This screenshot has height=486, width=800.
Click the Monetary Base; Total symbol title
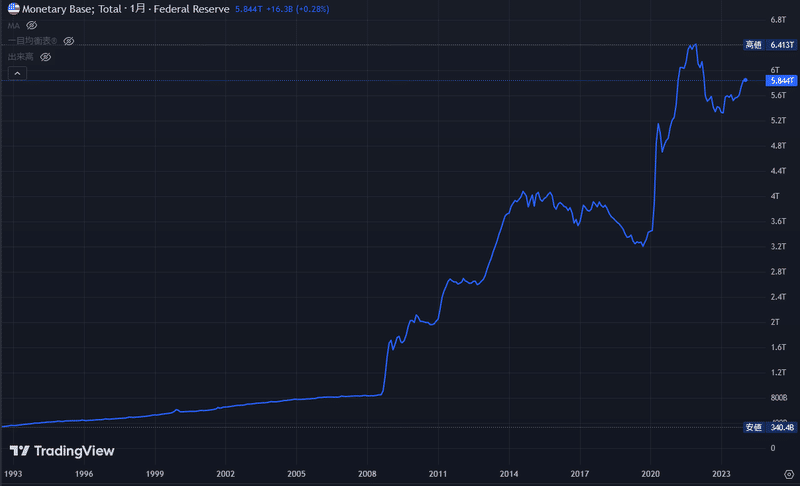pyautogui.click(x=71, y=9)
